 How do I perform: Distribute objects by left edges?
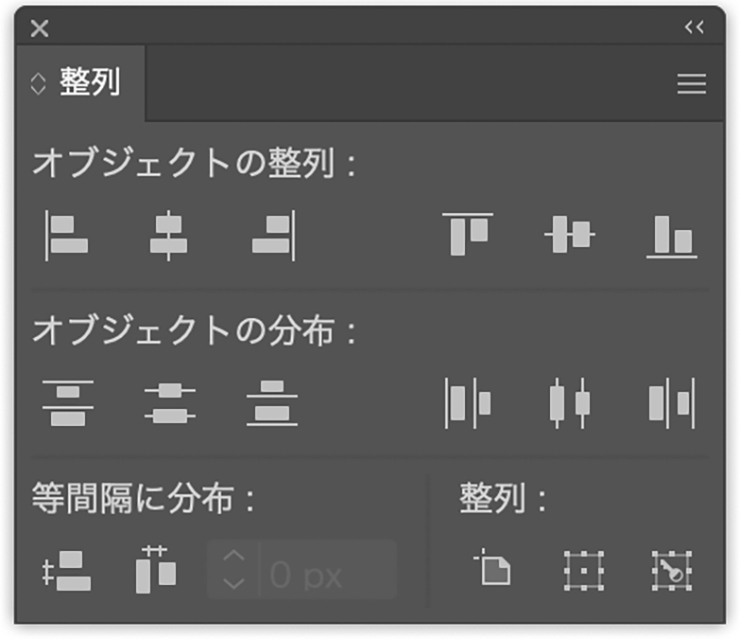(468, 403)
